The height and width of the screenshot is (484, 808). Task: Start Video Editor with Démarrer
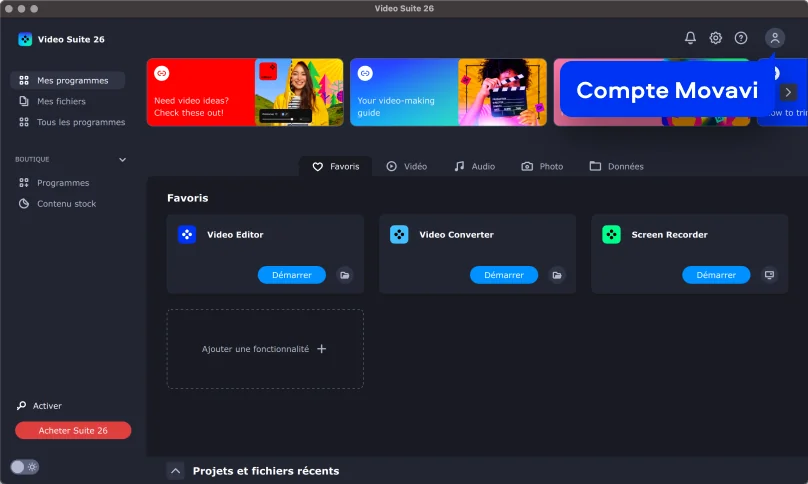click(x=292, y=275)
